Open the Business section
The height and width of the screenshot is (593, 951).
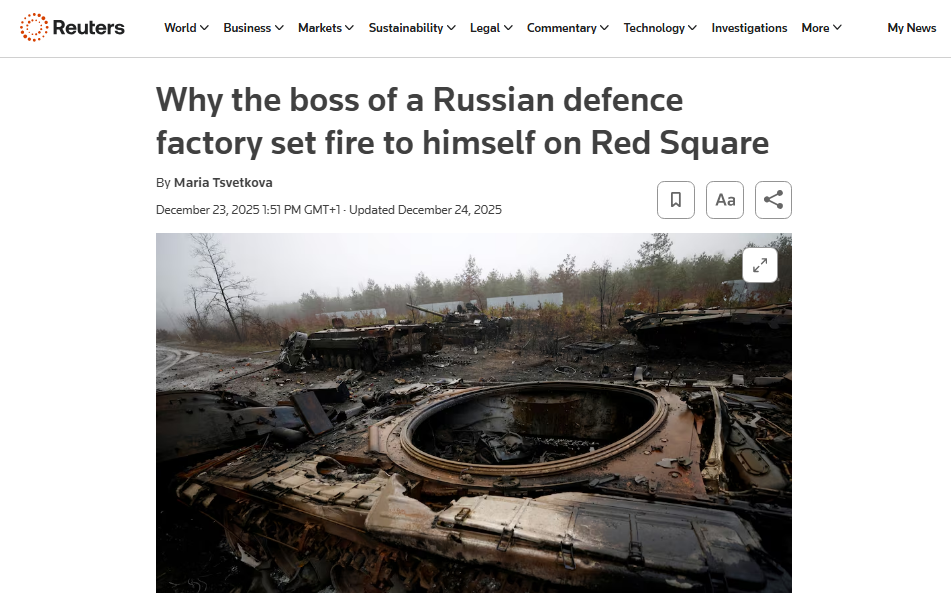247,28
